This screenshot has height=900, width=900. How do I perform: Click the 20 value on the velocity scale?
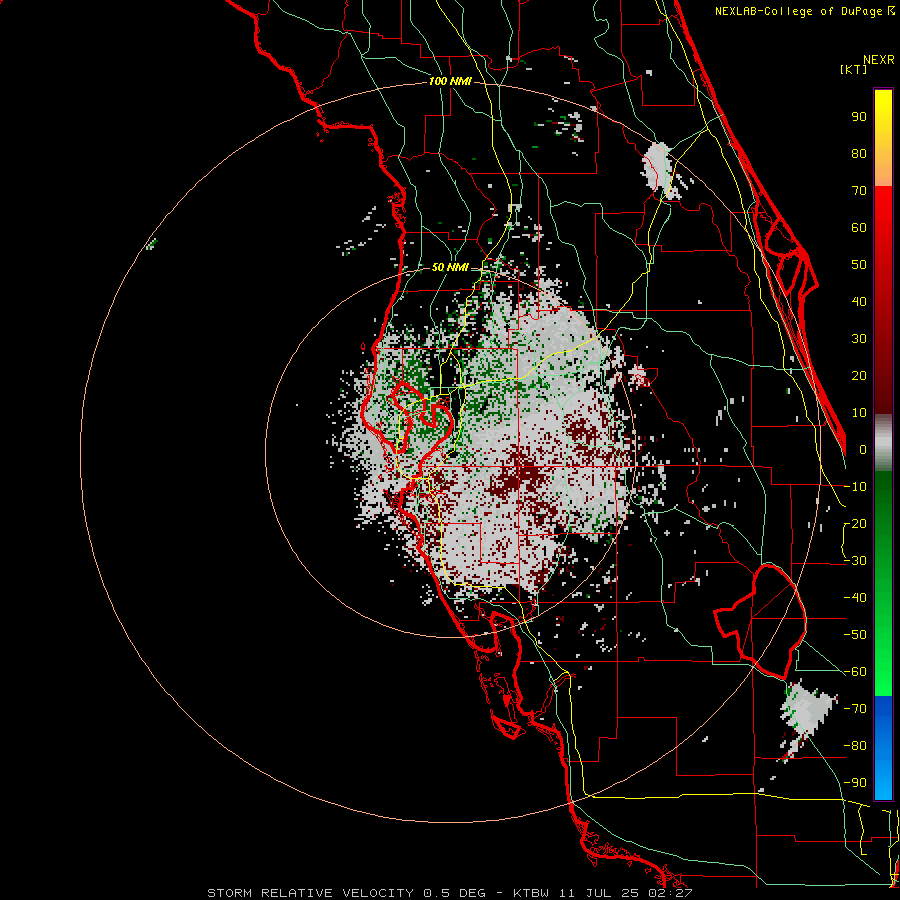[x=859, y=376]
